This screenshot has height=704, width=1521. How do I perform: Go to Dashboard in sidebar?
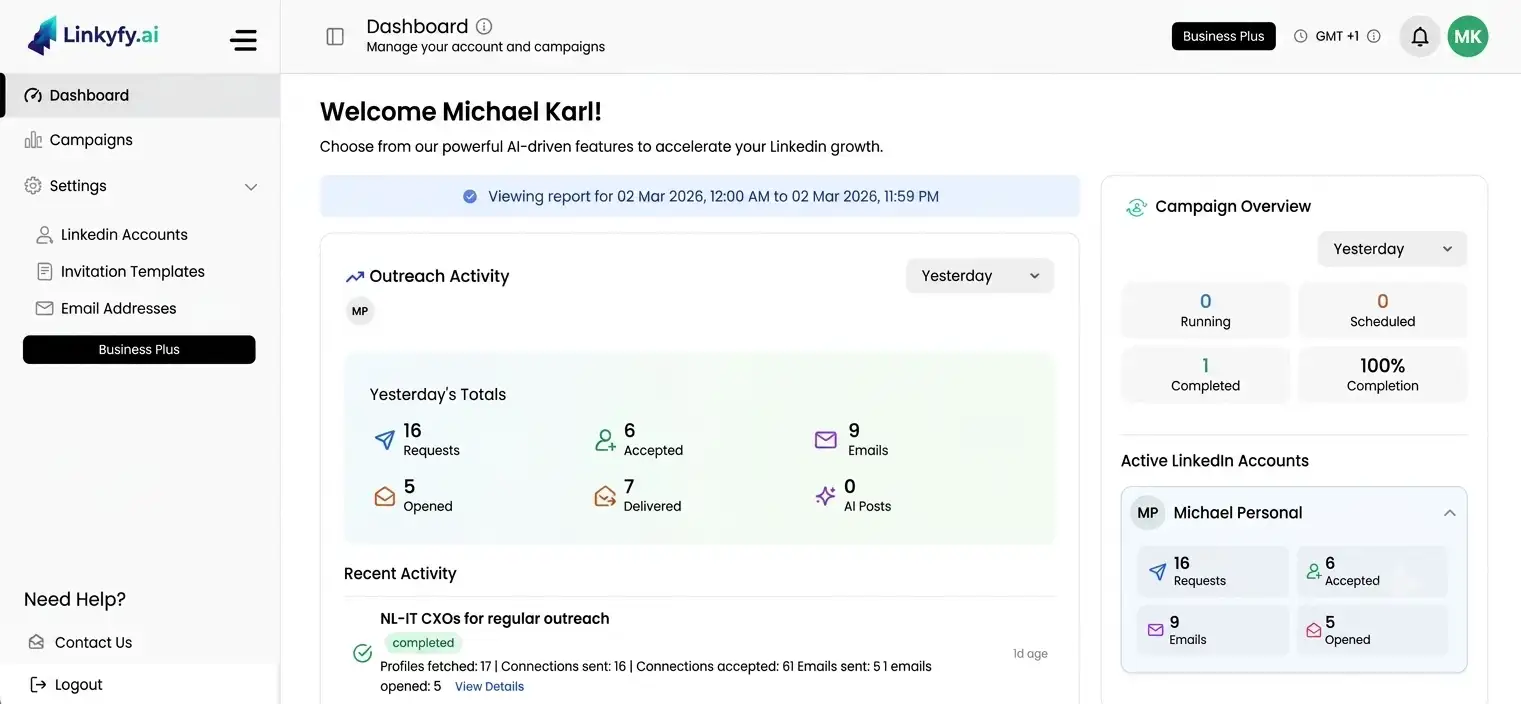click(x=140, y=96)
